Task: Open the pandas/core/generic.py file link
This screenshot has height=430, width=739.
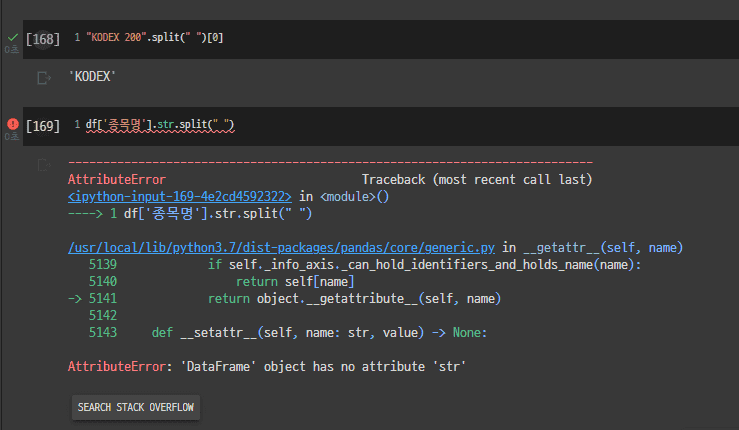Action: (x=281, y=248)
